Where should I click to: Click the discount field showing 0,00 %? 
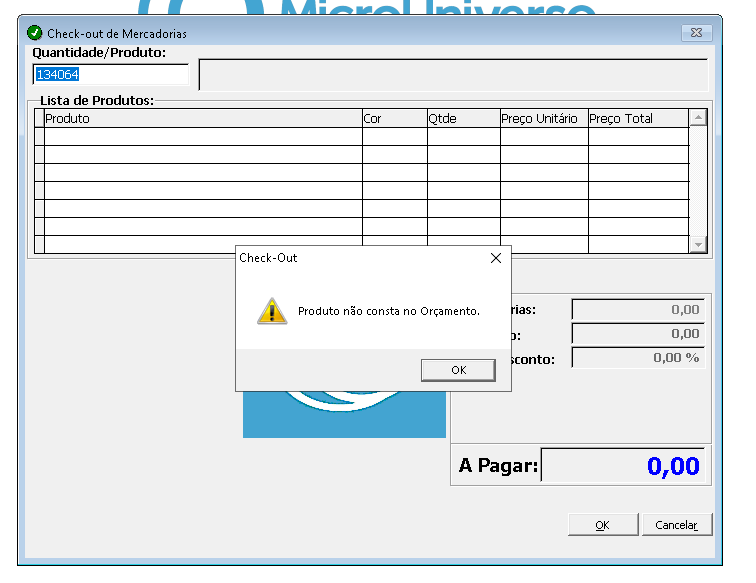[x=638, y=358]
